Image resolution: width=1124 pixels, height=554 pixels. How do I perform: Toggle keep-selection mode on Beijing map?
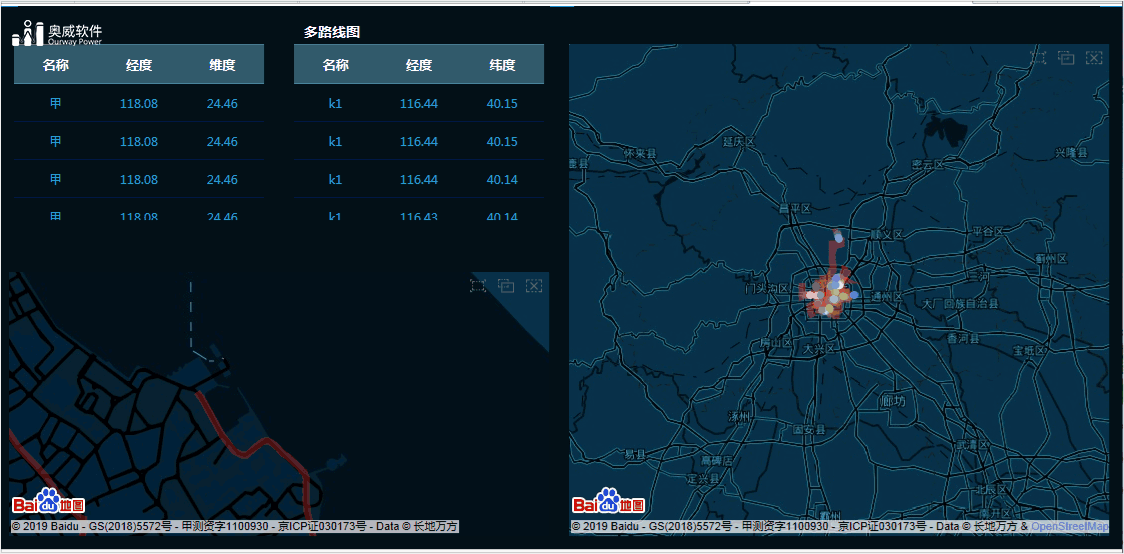point(1066,58)
